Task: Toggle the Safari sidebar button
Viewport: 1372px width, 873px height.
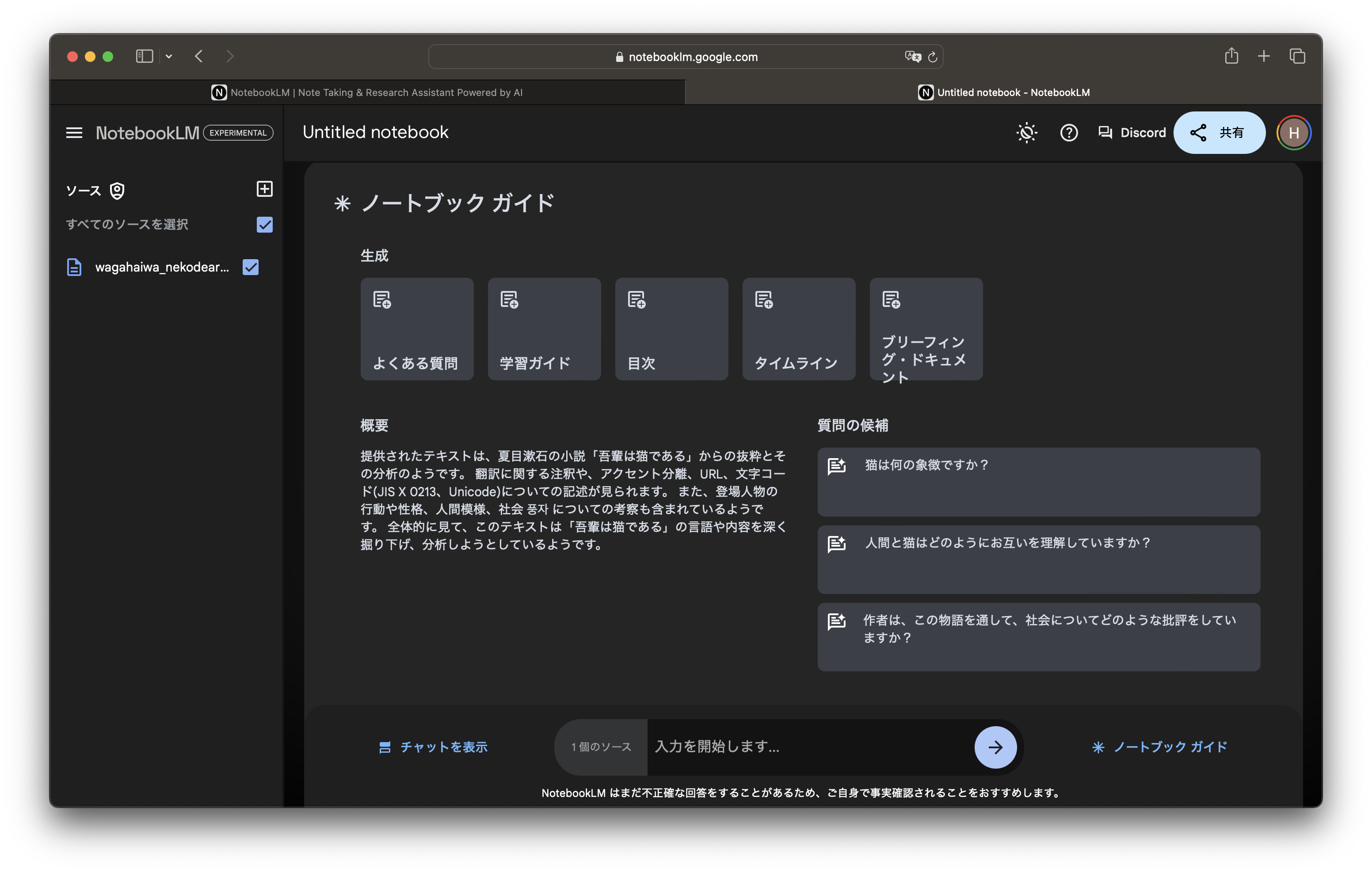Action: 144,56
